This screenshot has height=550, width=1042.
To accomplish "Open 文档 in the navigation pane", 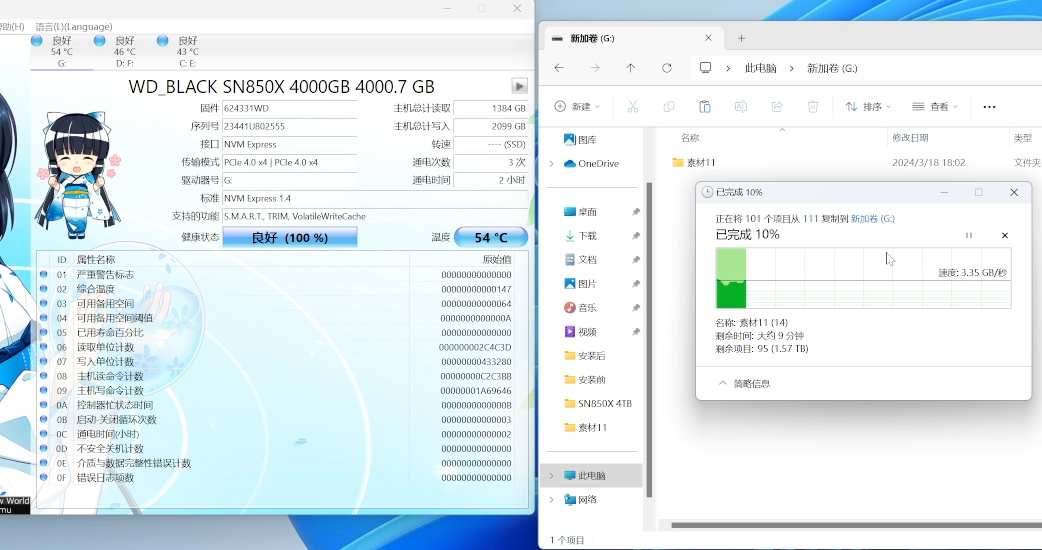I will pyautogui.click(x=579, y=260).
